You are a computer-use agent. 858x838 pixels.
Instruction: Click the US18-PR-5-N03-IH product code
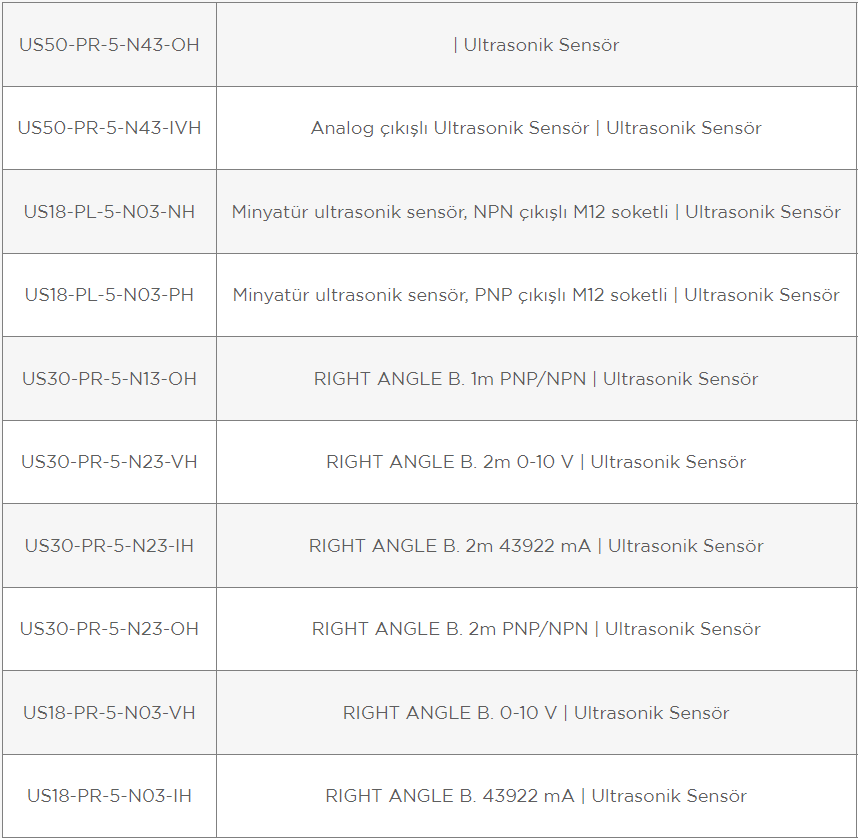(109, 796)
